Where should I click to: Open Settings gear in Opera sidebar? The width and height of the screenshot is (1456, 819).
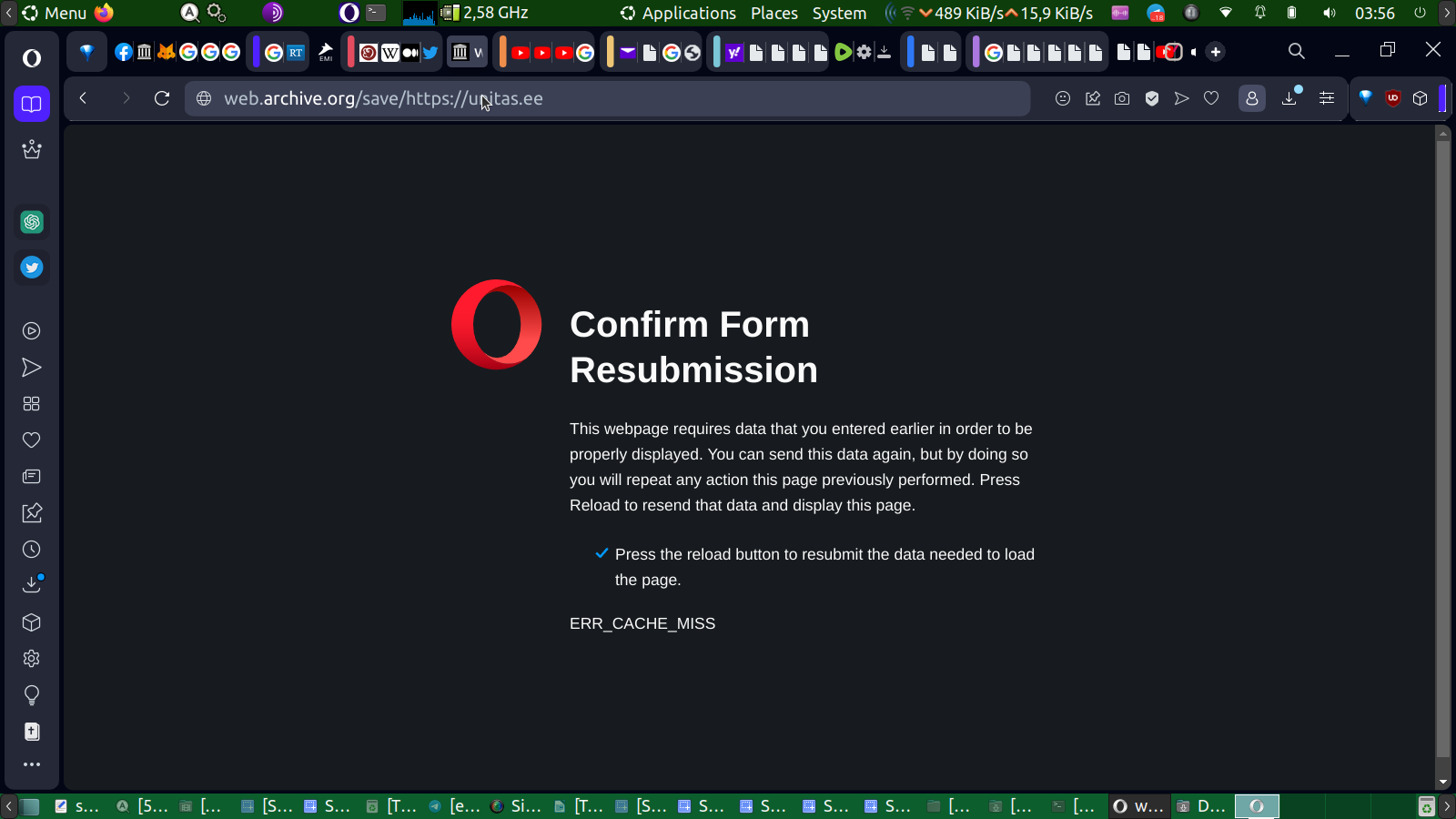(x=32, y=659)
